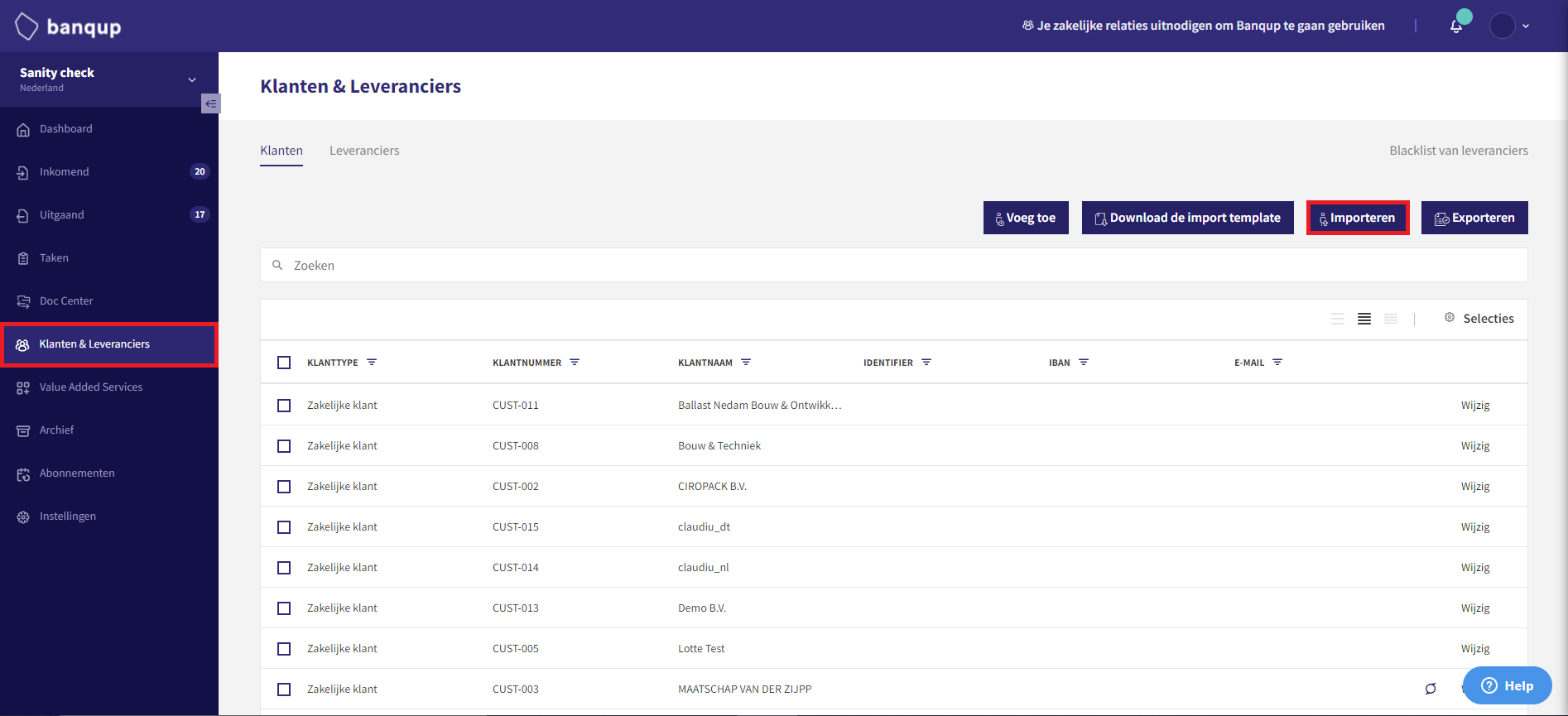
Task: Select the medium row density icon
Action: tap(1364, 319)
